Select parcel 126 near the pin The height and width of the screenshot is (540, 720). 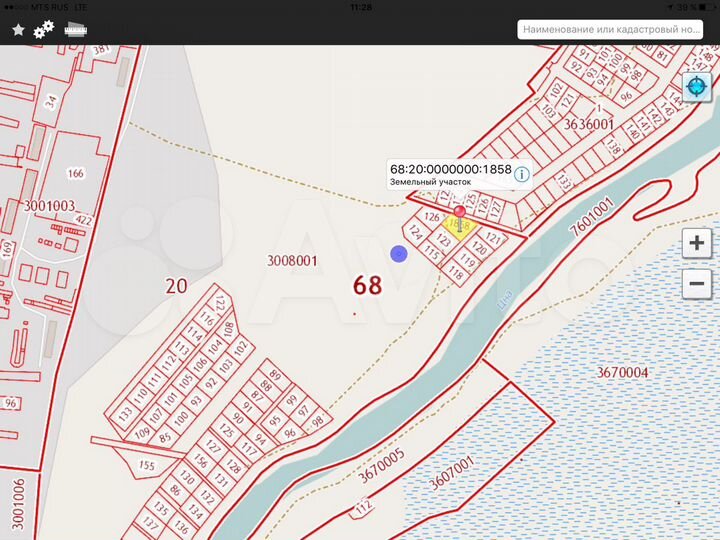tap(432, 217)
